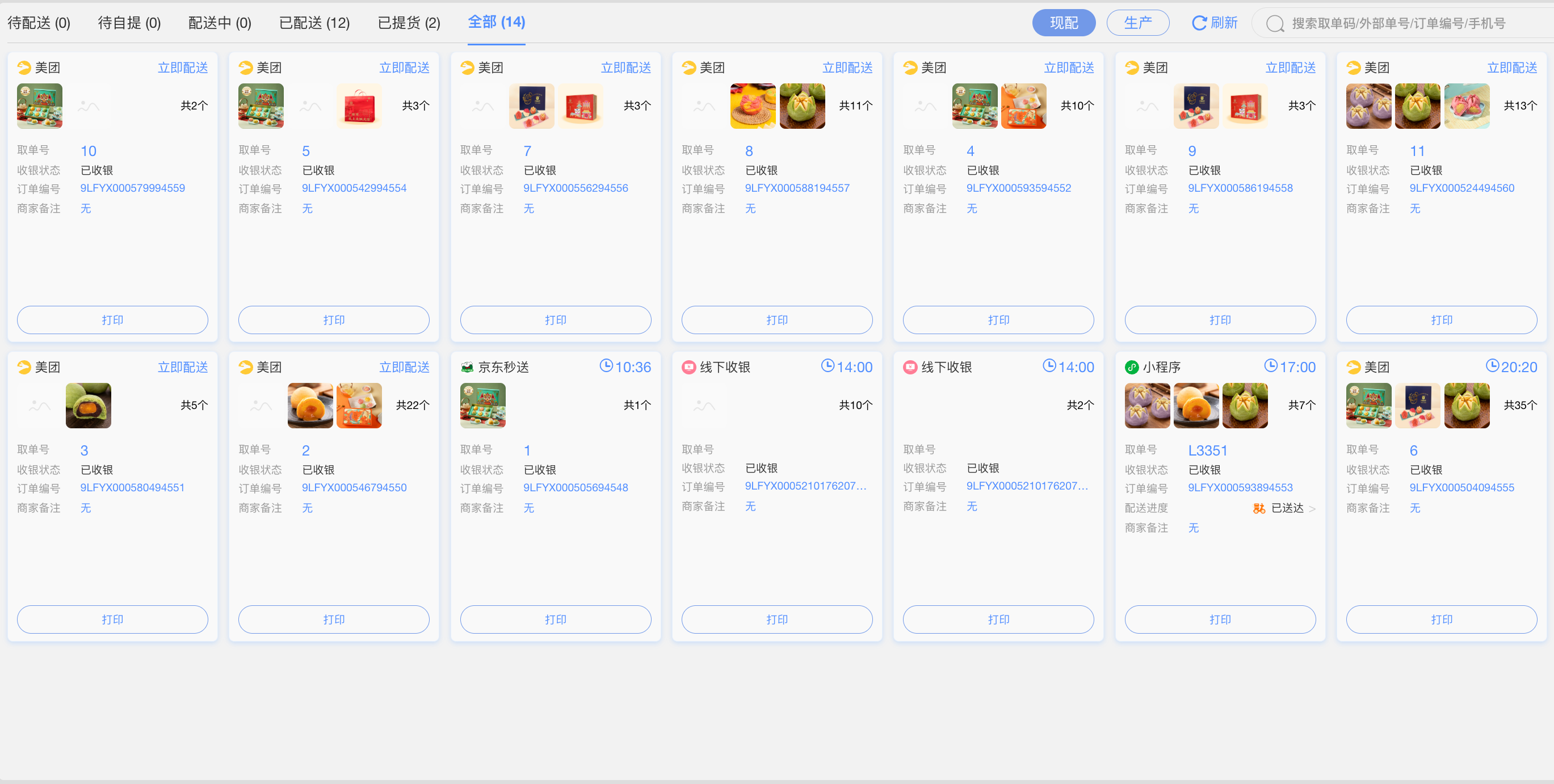The width and height of the screenshot is (1554, 784).
Task: Click 小程序 green platform icon
Action: (1132, 367)
